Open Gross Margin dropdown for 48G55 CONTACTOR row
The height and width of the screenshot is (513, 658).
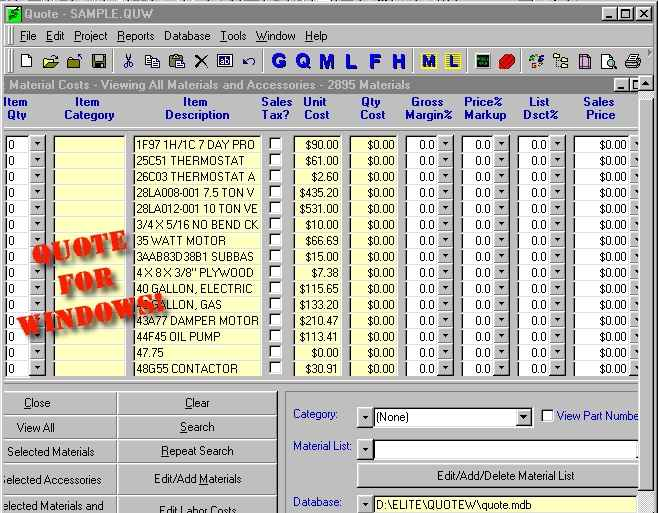445,369
